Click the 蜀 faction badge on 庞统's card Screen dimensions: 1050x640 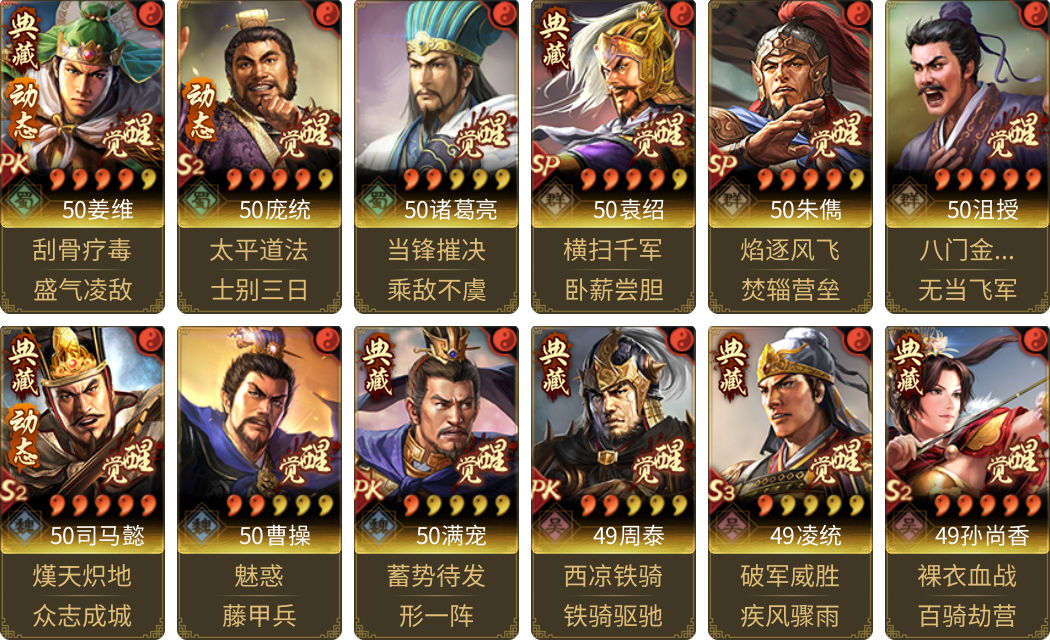click(200, 200)
